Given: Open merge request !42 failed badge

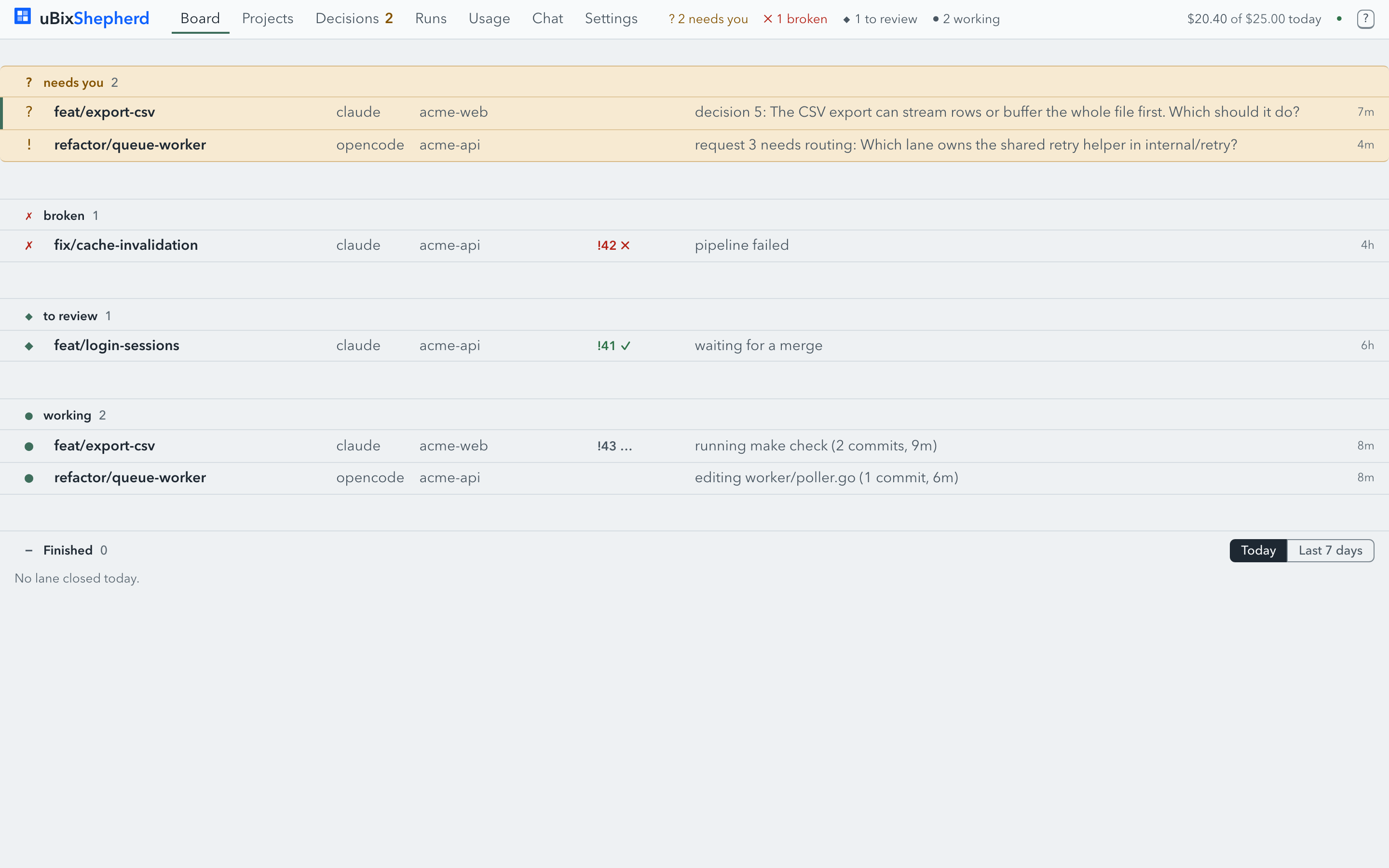Looking at the screenshot, I should [613, 245].
